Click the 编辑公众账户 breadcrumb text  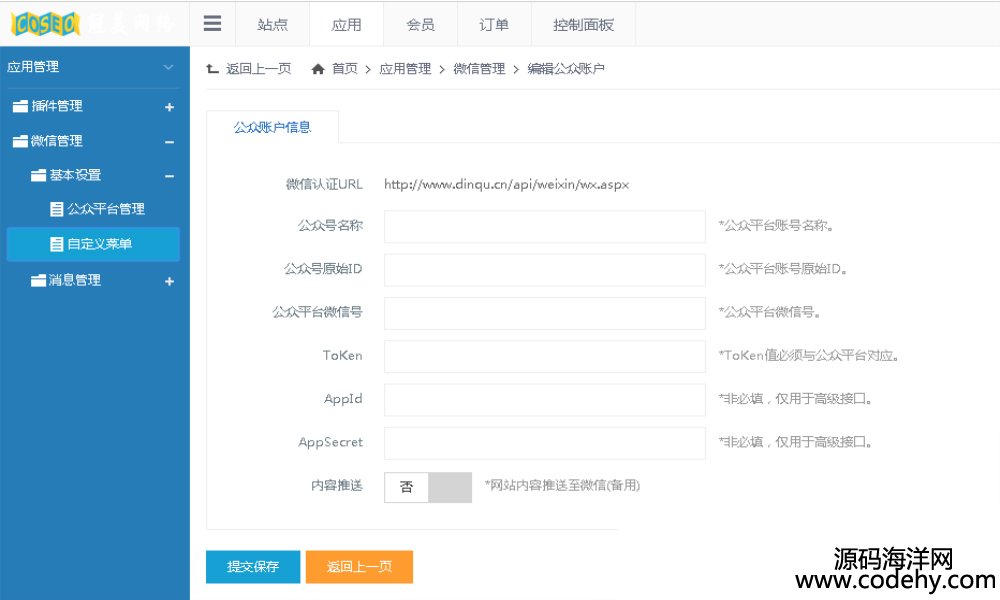tap(566, 68)
